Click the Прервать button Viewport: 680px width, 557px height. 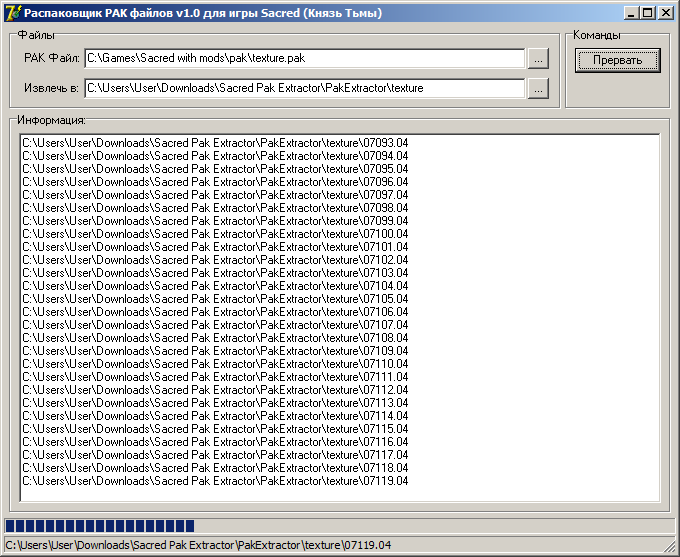click(x=618, y=60)
